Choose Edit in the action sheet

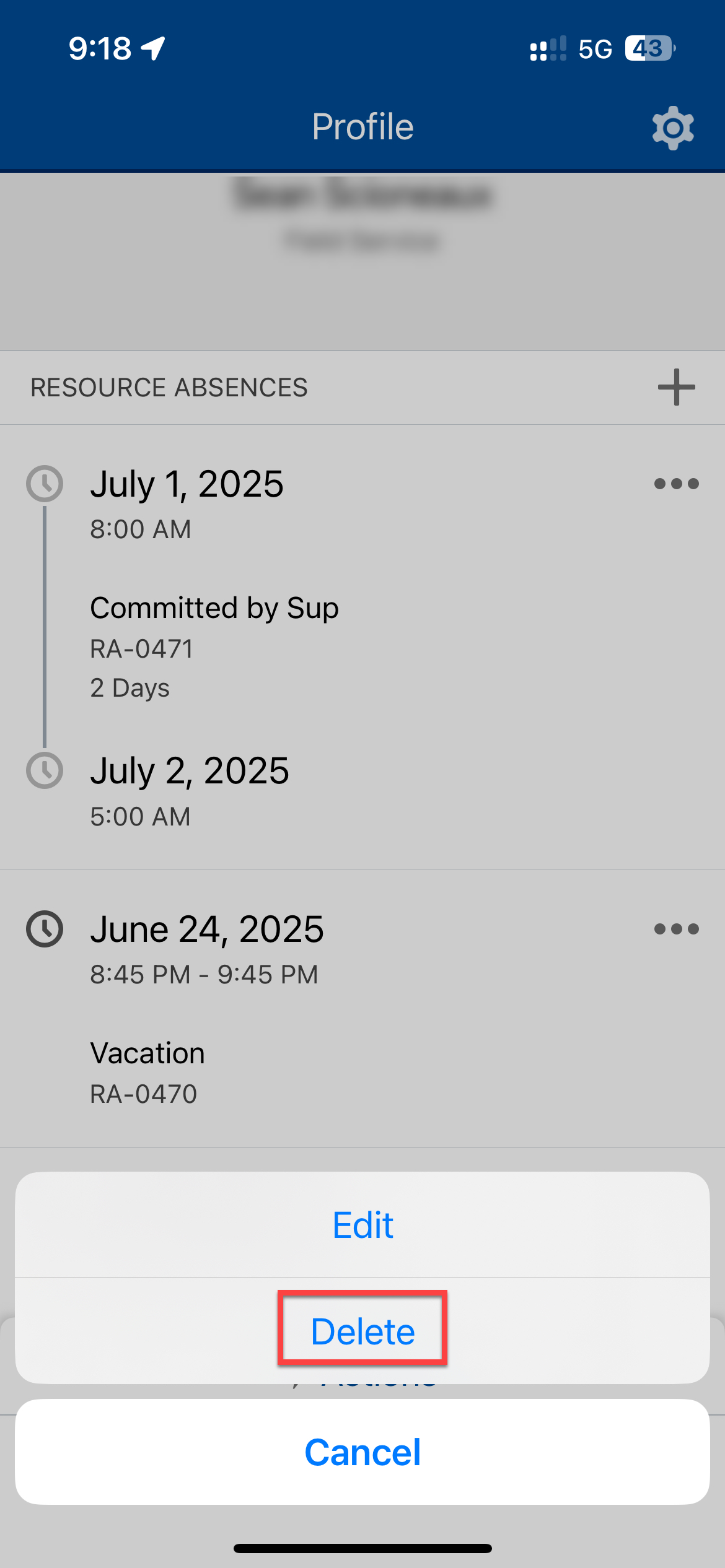tap(362, 1225)
